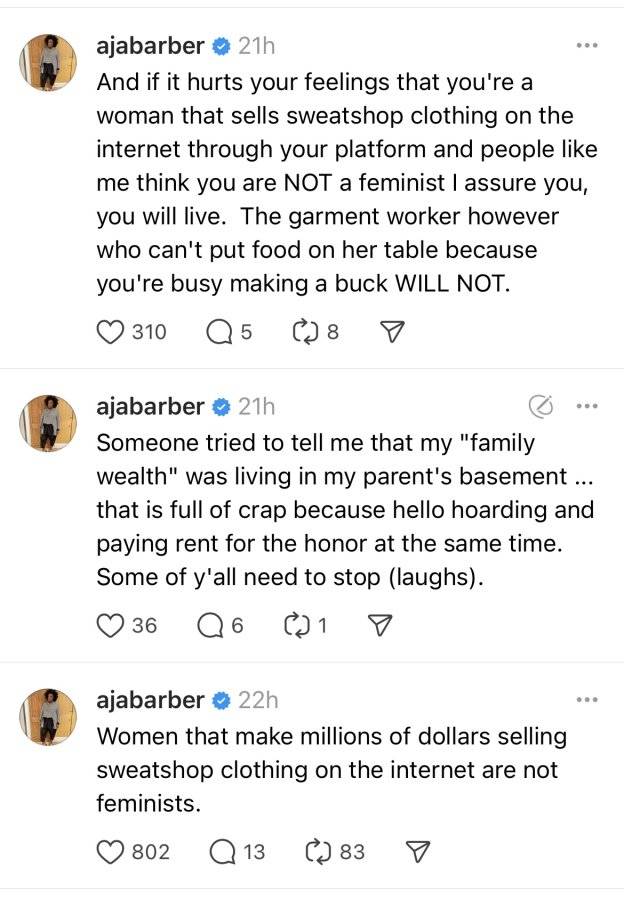Screen dimensions: 624x900
Task: Open ajabarber username on the 22h post
Action: pyautogui.click(x=150, y=700)
